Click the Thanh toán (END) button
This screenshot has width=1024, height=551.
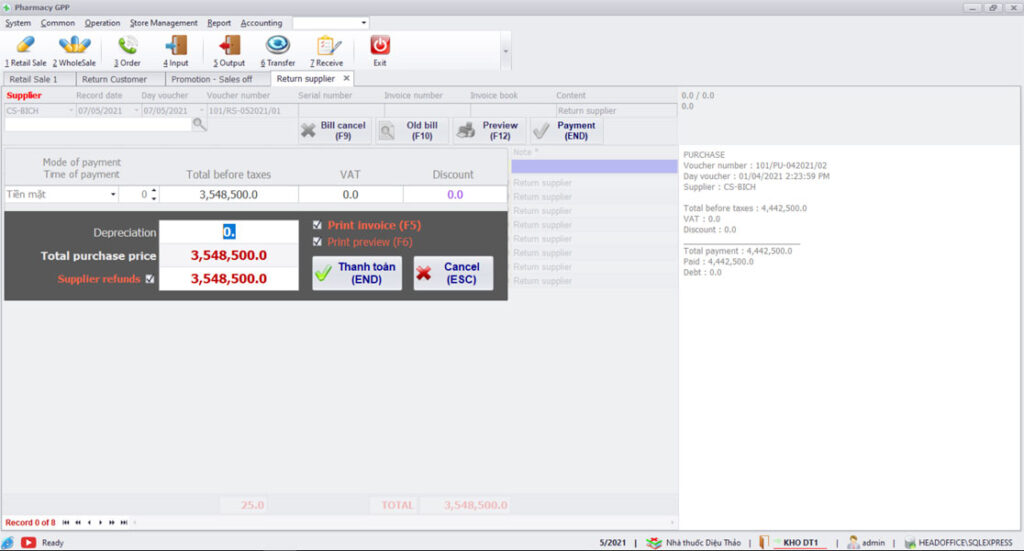[x=357, y=273]
